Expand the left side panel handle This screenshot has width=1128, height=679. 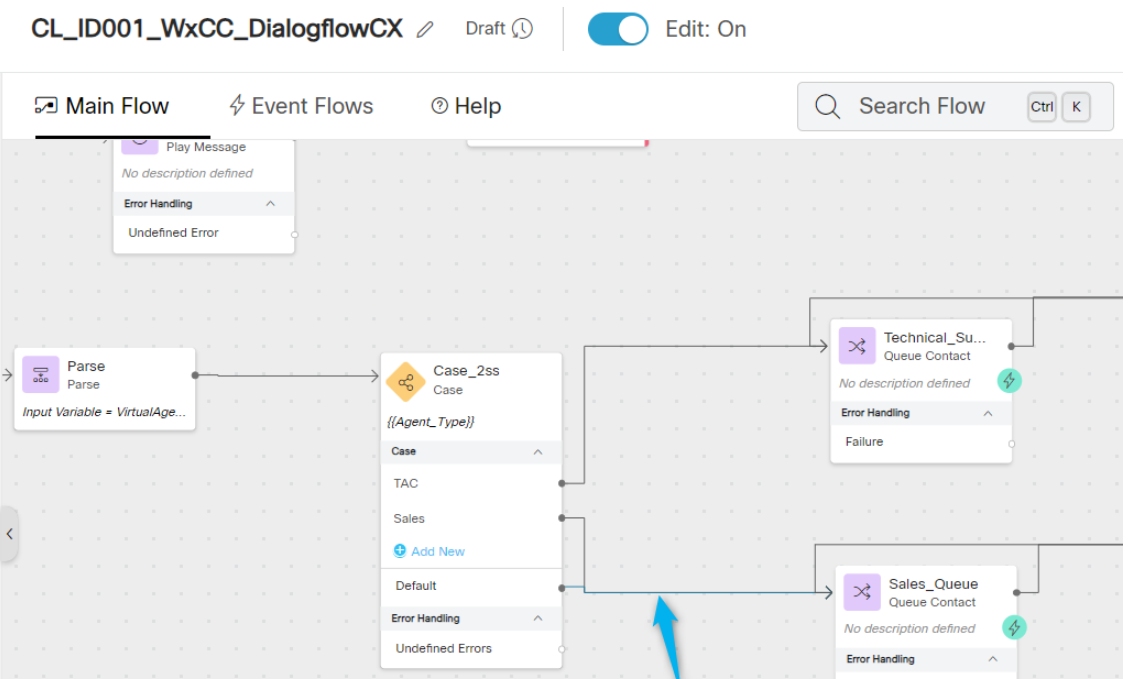(9, 534)
